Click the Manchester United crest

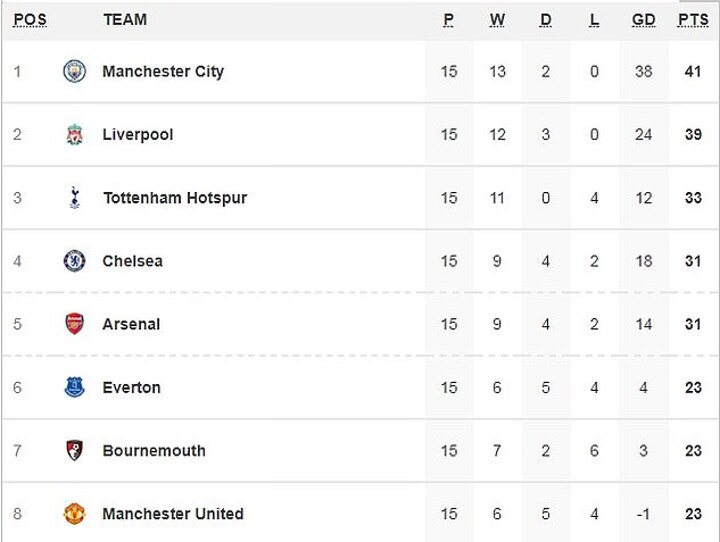74,514
